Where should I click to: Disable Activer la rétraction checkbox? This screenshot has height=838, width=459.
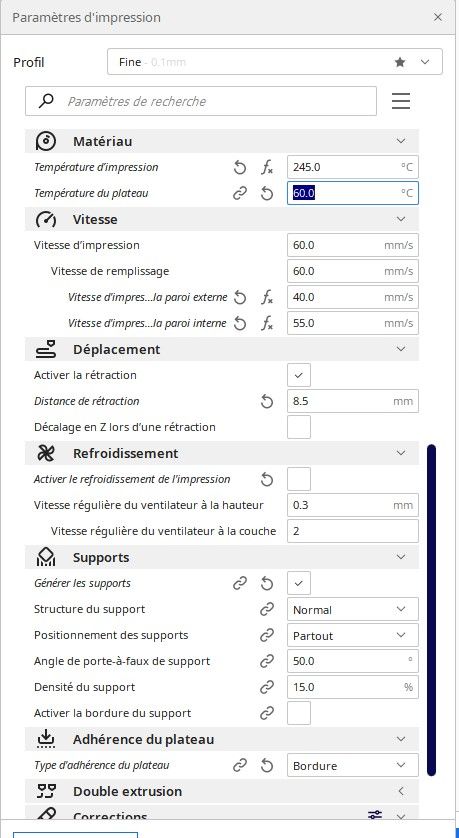coord(299,375)
